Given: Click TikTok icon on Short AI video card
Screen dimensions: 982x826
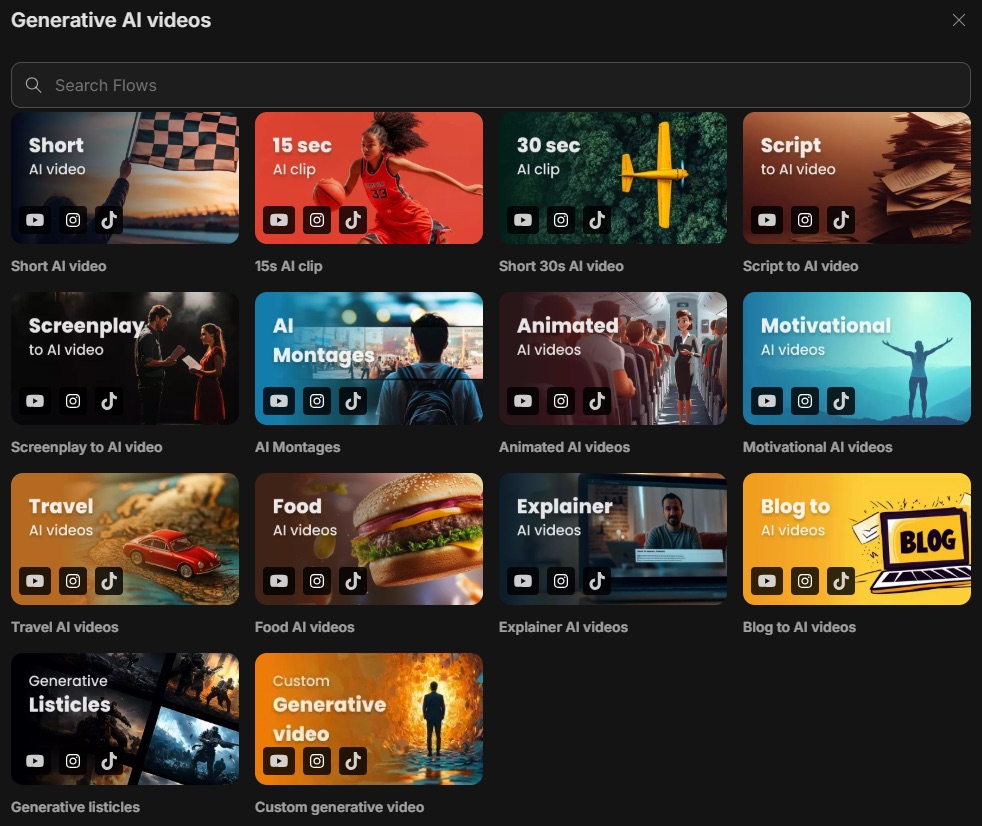Looking at the screenshot, I should click(109, 220).
